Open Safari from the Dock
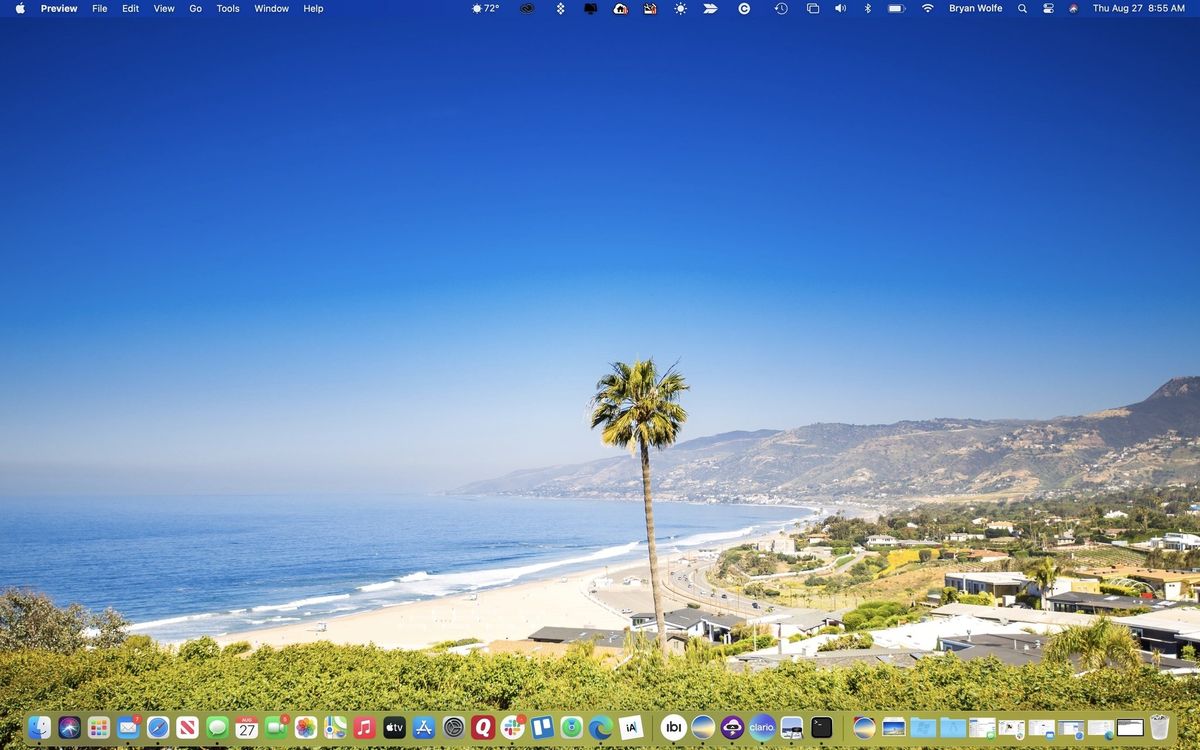 158,728
